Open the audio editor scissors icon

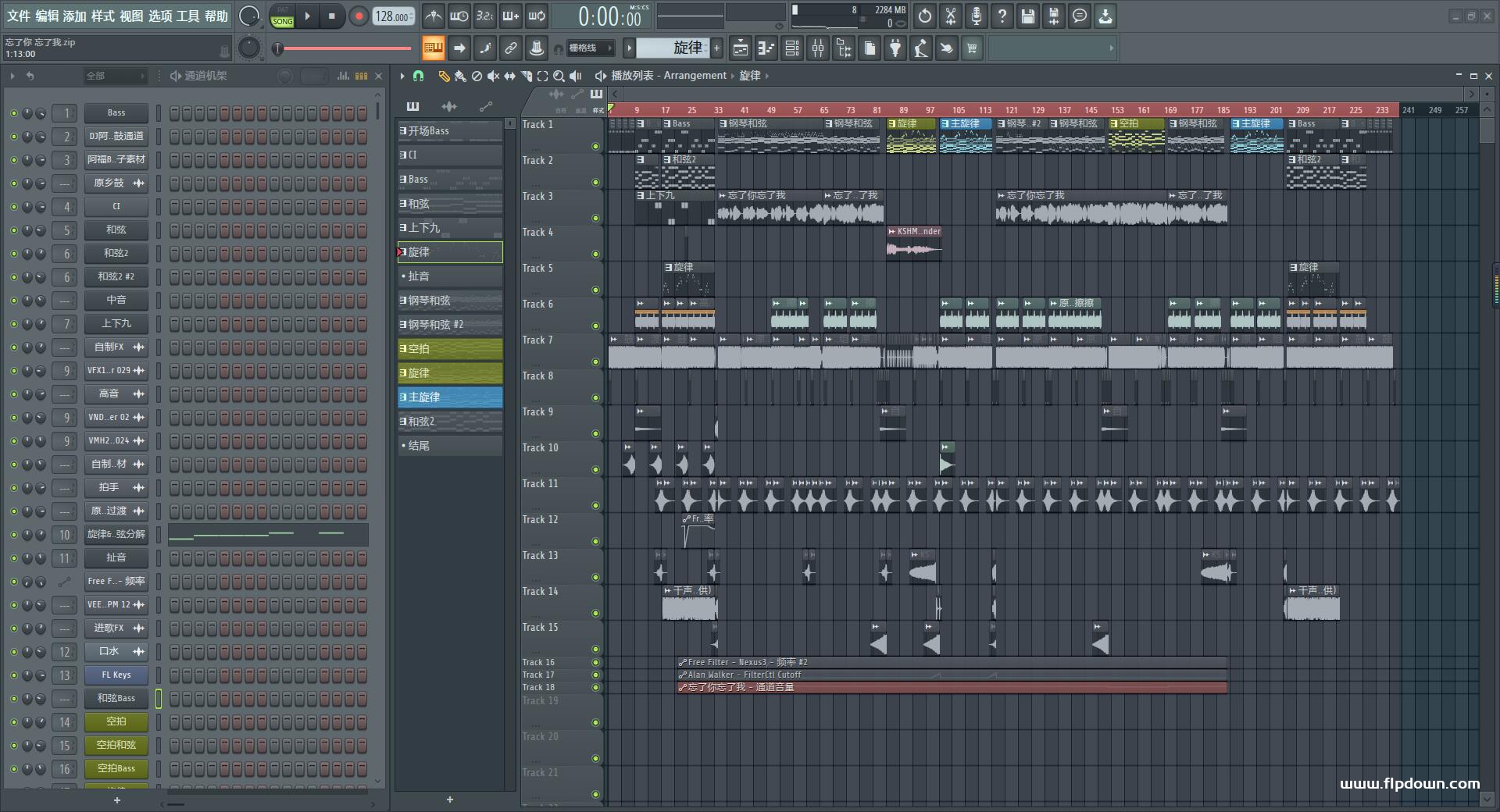951,16
